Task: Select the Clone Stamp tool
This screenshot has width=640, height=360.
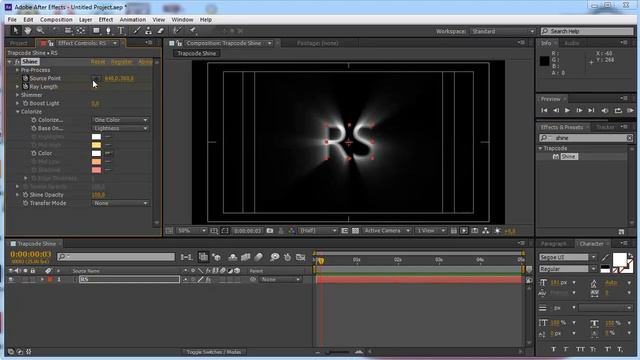Action: pos(149,31)
